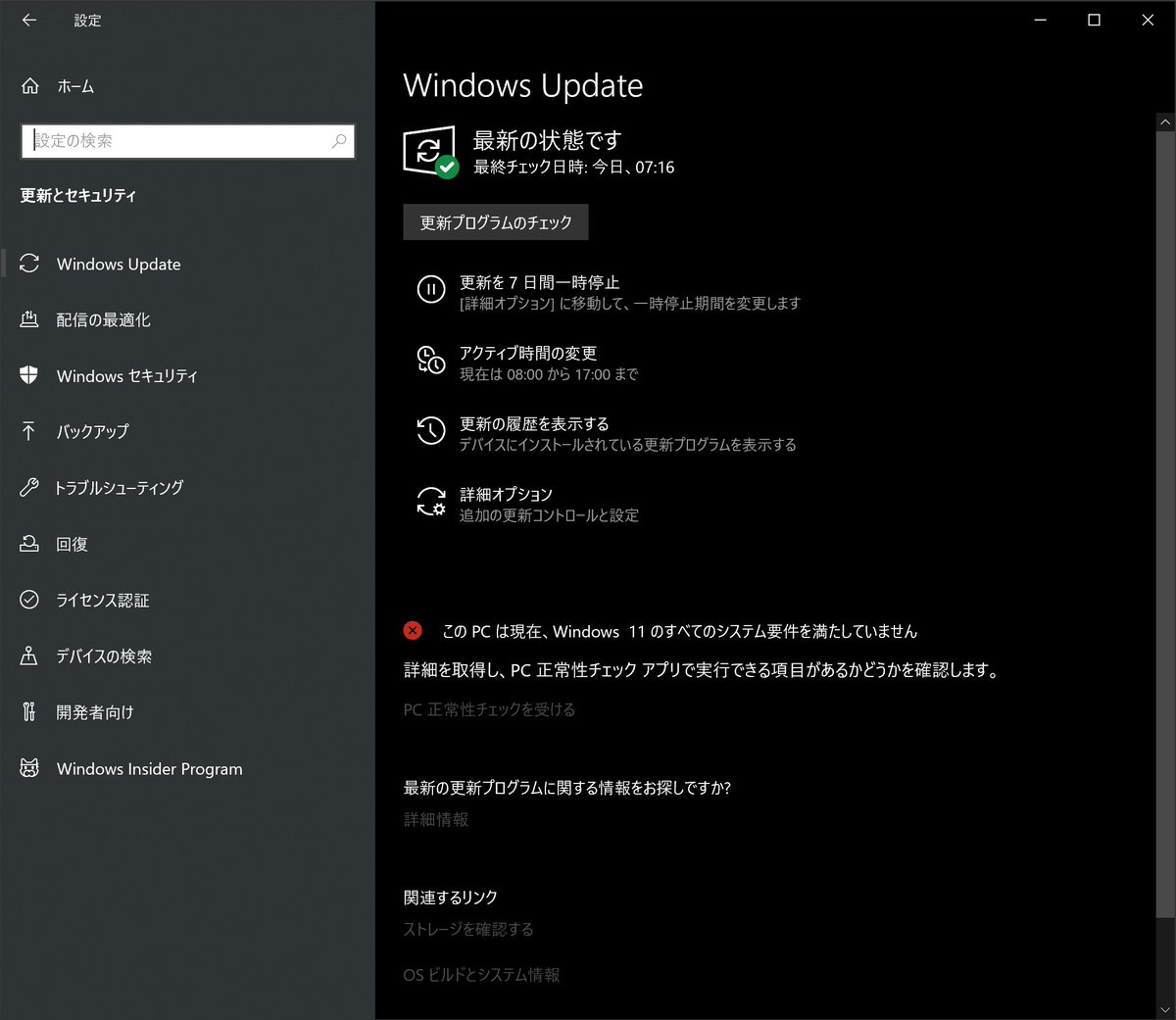The height and width of the screenshot is (1020, 1176).
Task: Click the 開発者向け tools icon
Action: pyautogui.click(x=29, y=712)
